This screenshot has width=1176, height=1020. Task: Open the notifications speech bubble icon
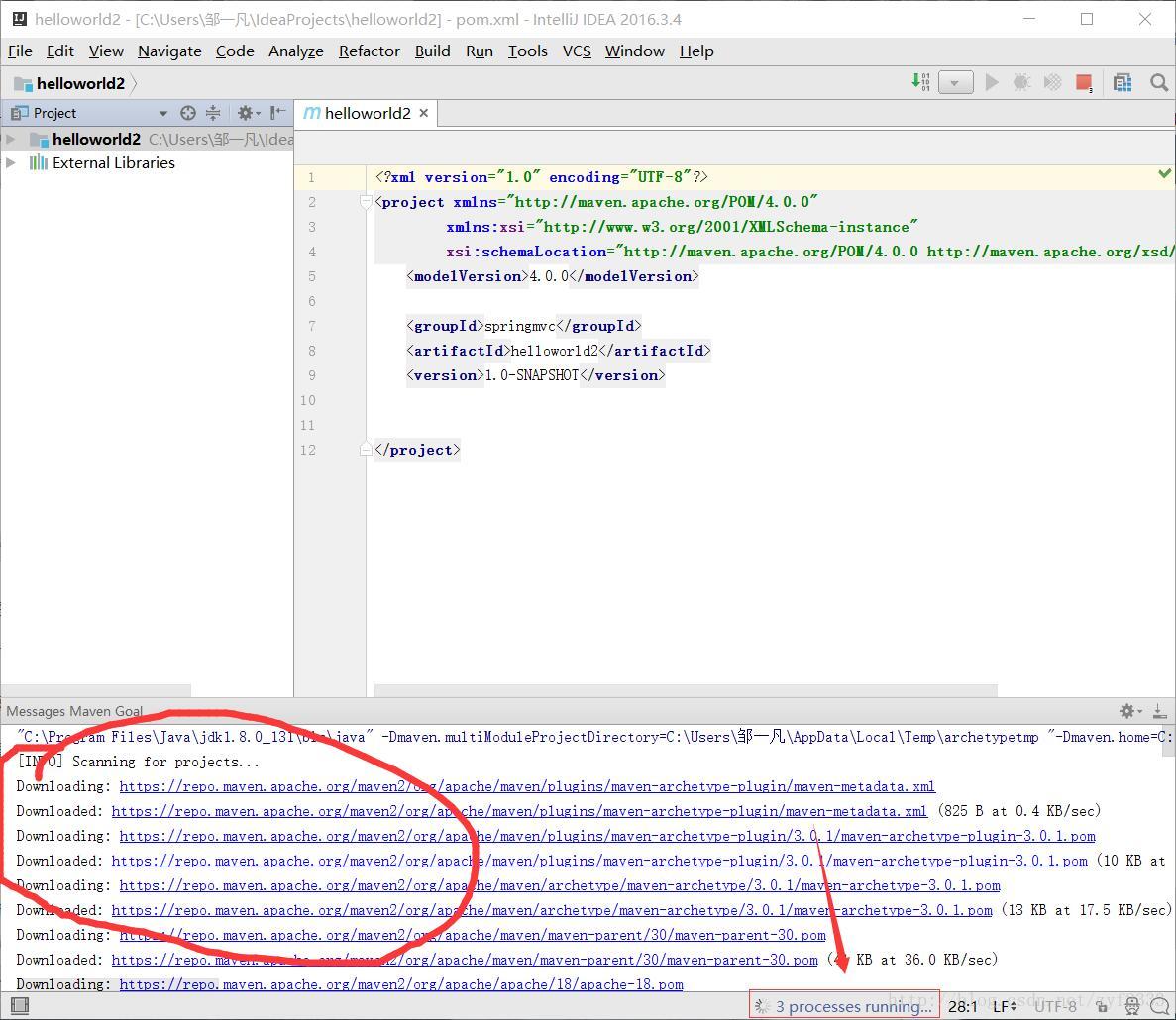1159,1006
